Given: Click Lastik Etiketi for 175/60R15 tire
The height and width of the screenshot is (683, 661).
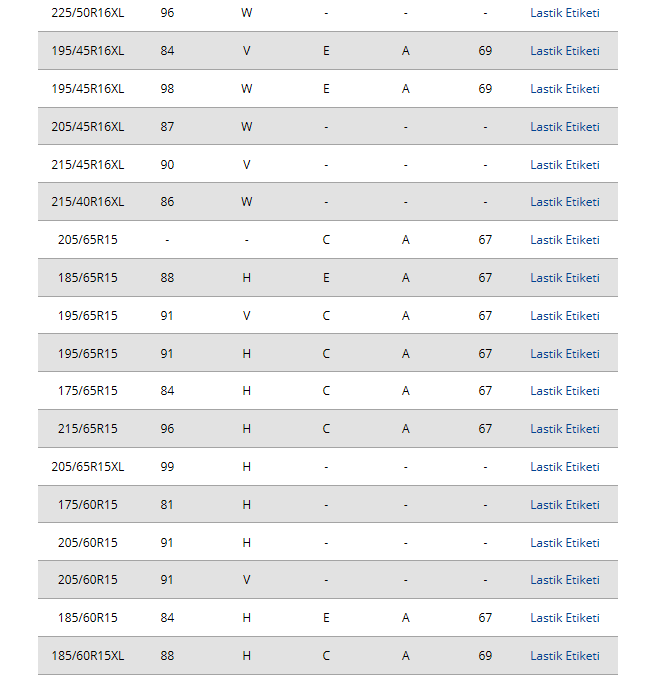Looking at the screenshot, I should [564, 505].
